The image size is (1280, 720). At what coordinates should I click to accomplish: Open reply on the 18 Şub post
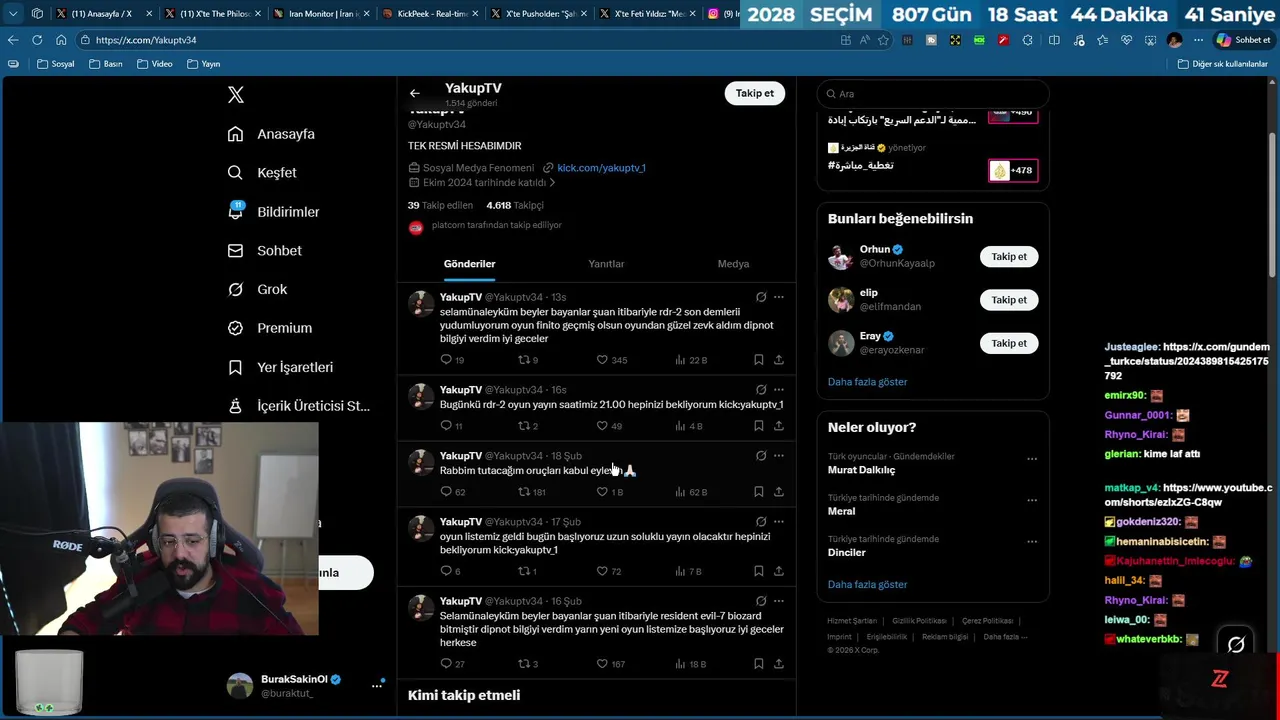click(452, 492)
